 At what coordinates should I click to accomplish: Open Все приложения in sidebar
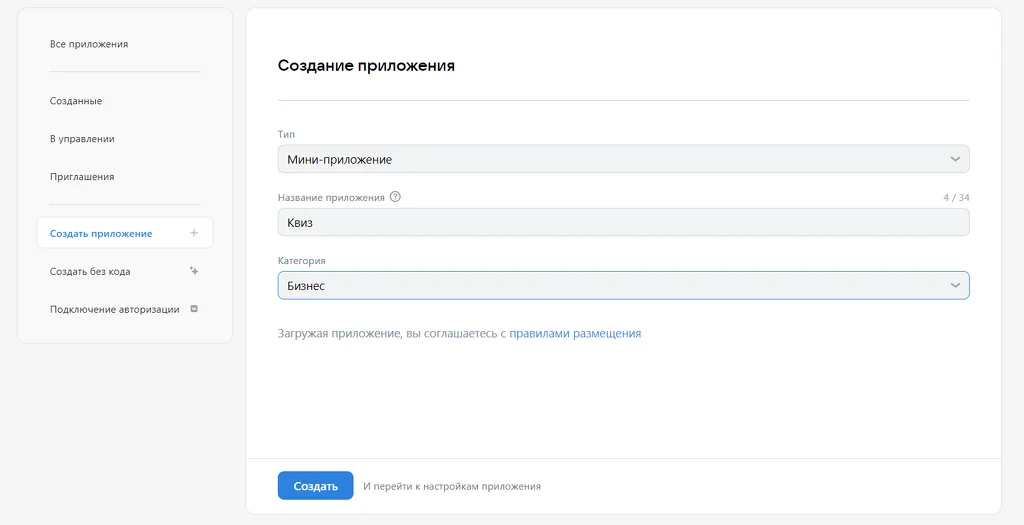tap(89, 44)
